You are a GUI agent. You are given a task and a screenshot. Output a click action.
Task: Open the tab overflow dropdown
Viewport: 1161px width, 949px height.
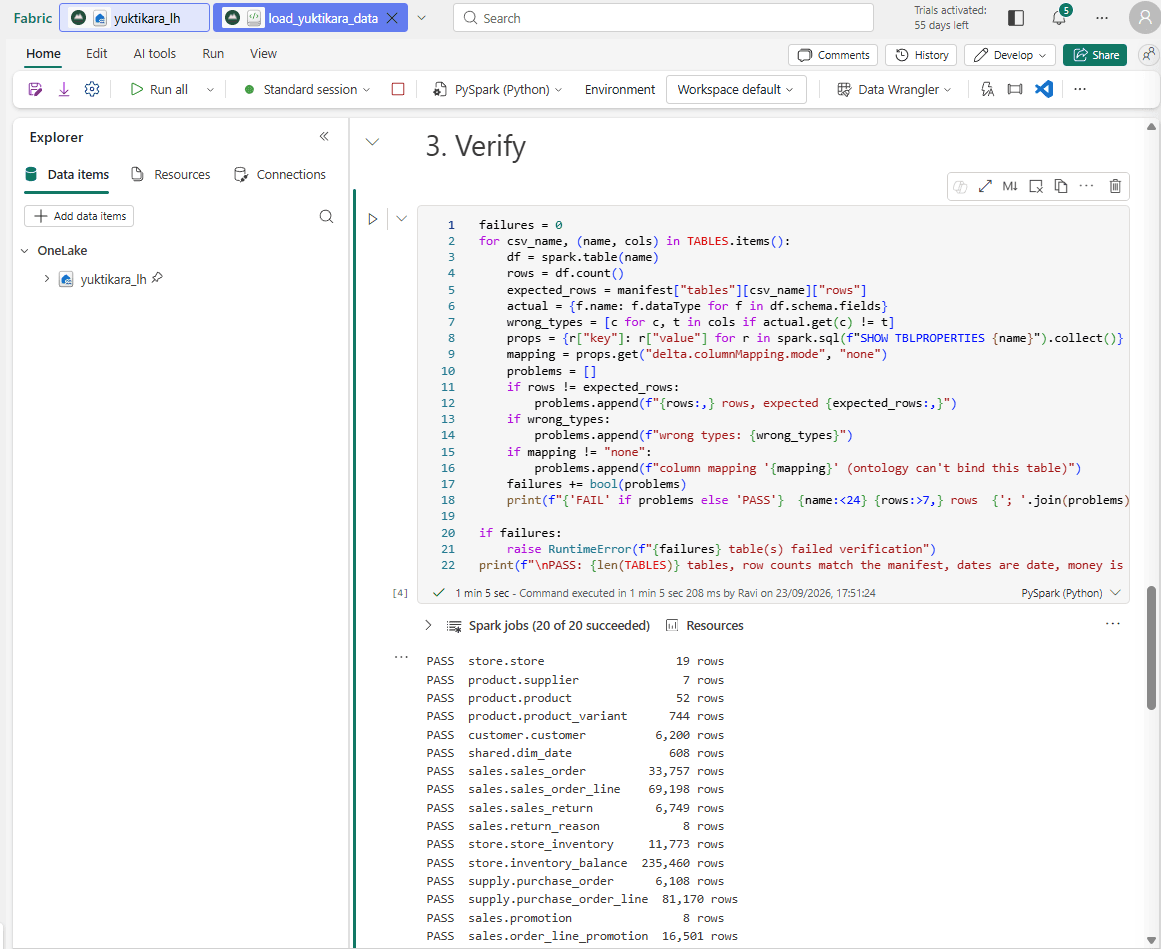click(421, 18)
